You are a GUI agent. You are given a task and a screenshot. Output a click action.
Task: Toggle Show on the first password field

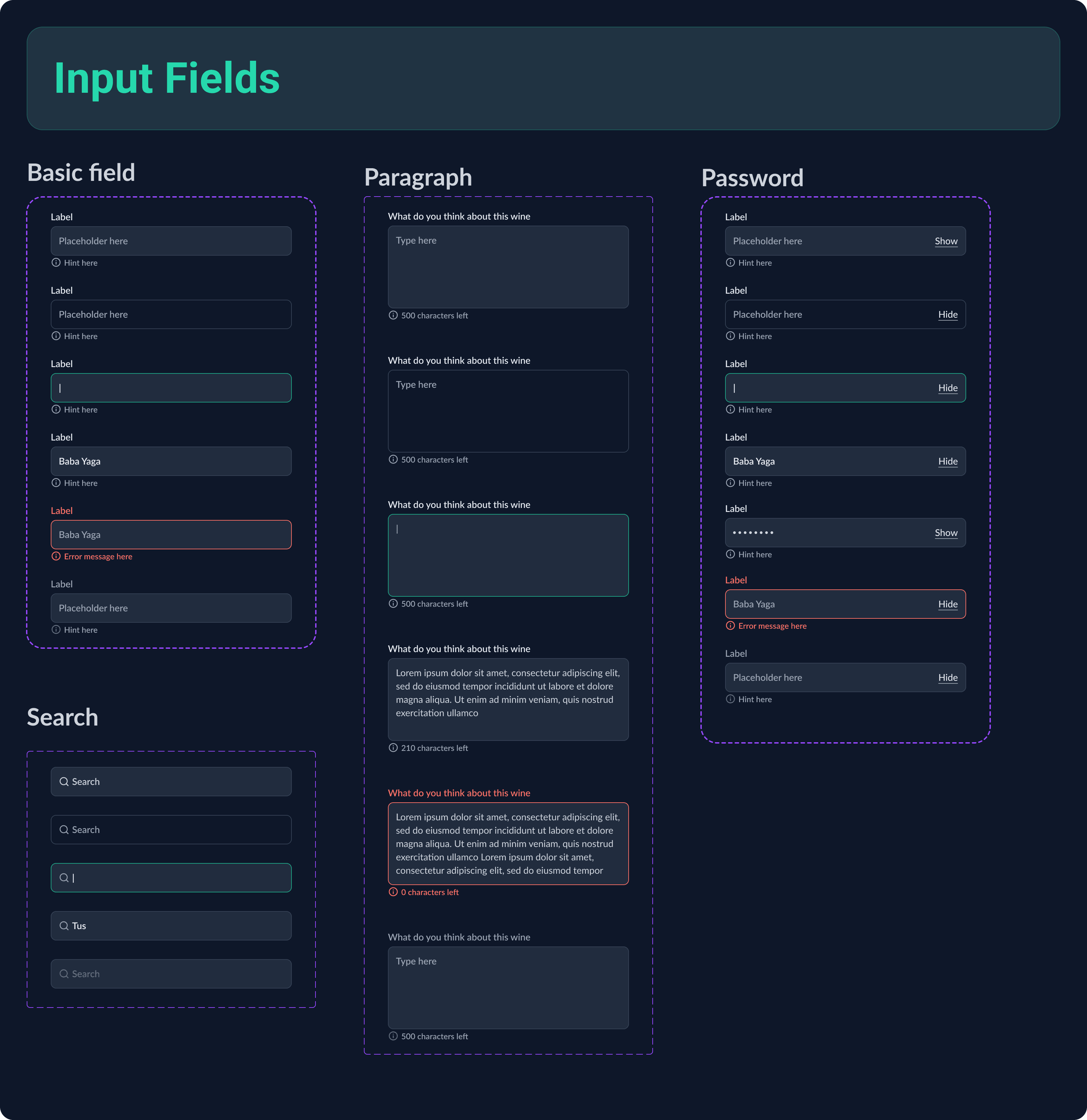point(946,241)
